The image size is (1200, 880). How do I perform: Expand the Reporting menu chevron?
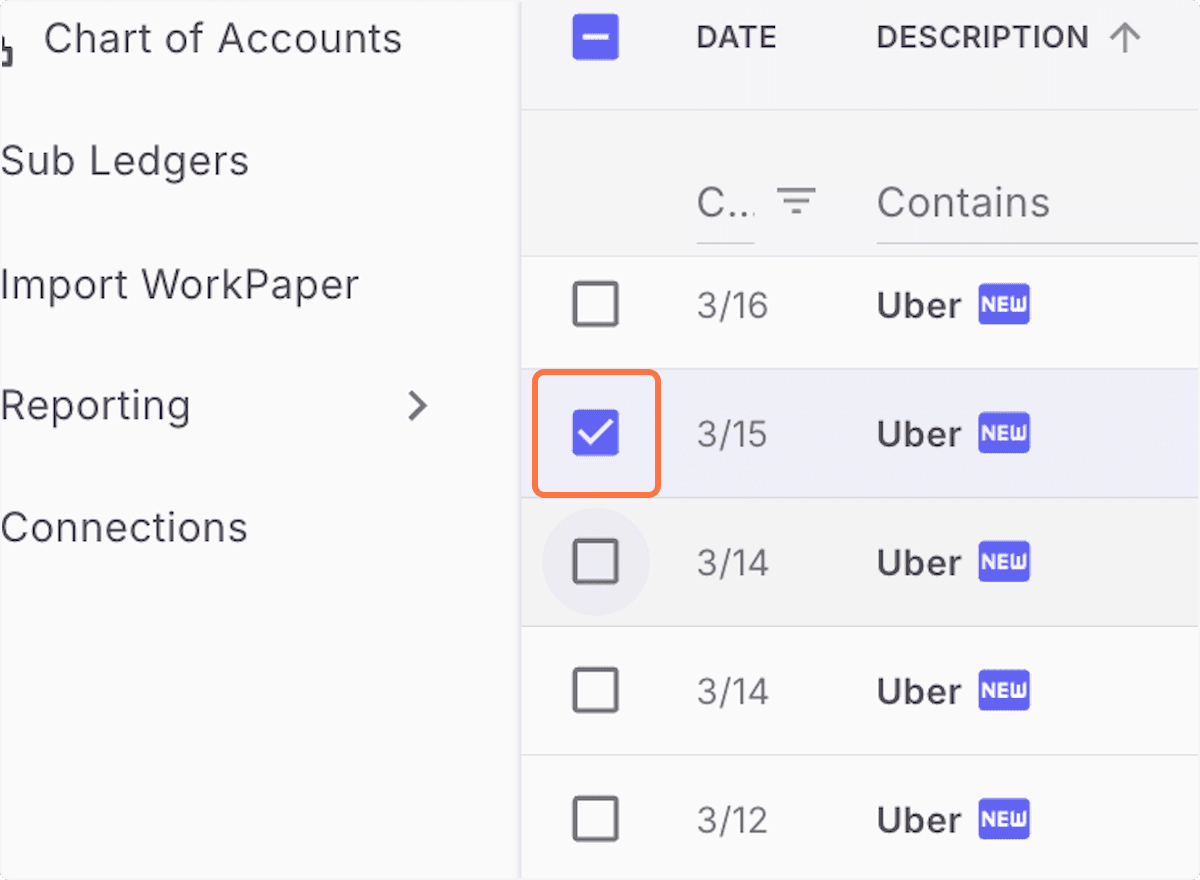[418, 406]
